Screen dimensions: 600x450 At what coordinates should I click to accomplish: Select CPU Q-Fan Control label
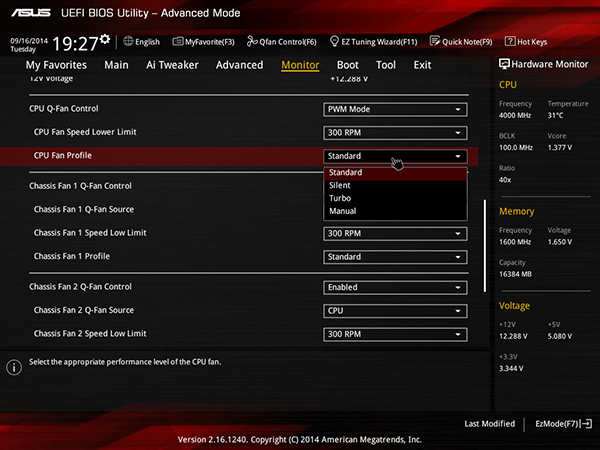coord(64,109)
